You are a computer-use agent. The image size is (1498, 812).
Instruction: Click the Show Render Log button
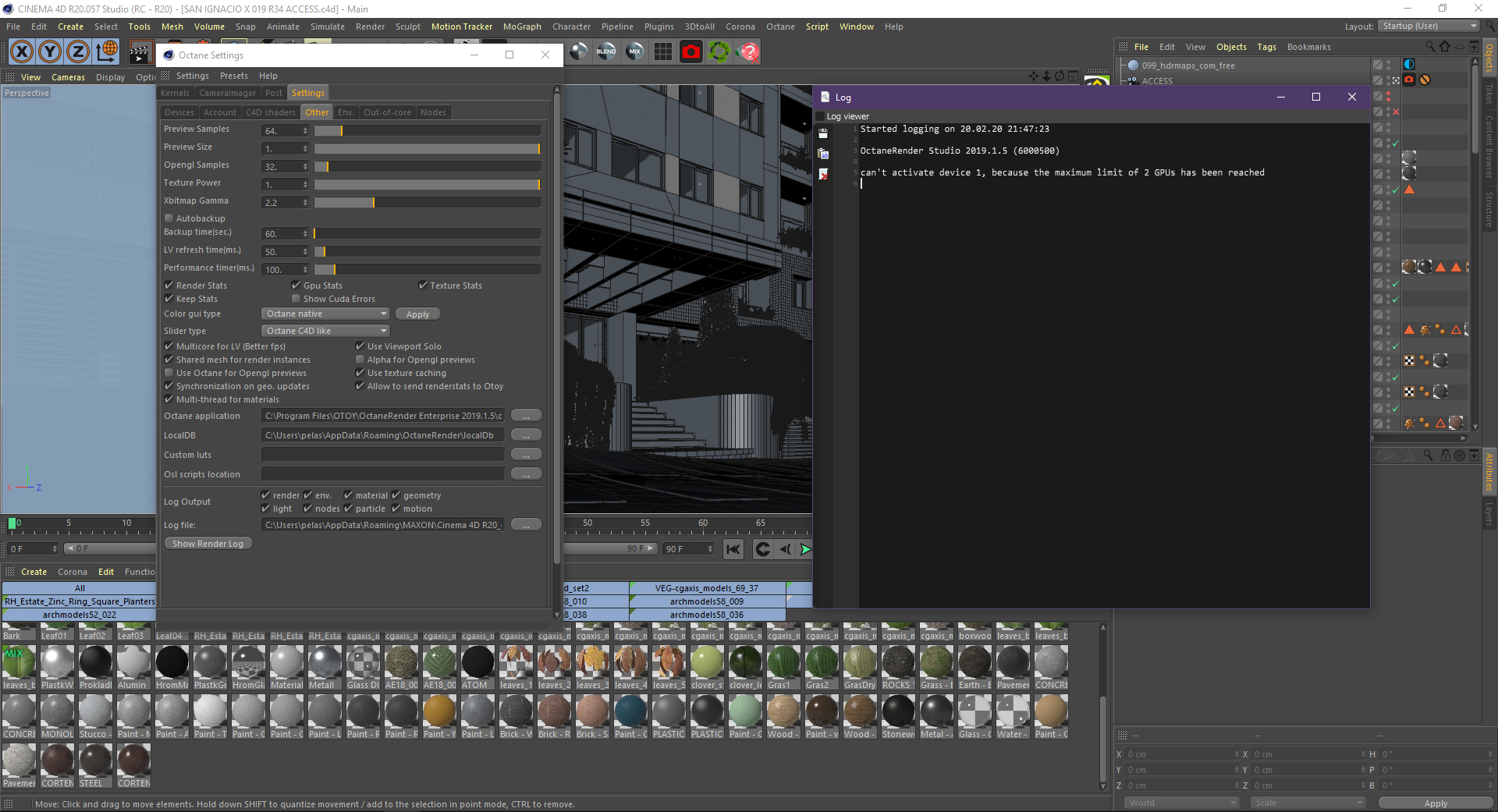pos(208,544)
